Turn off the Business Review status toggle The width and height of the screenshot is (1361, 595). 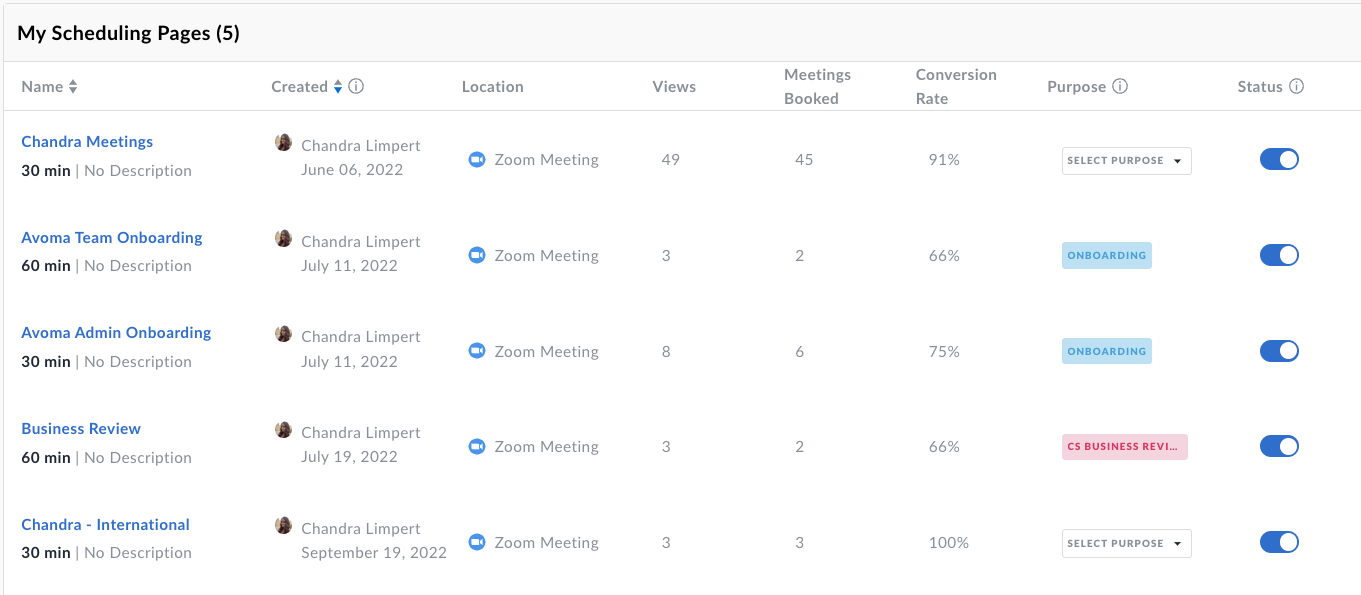click(x=1279, y=446)
